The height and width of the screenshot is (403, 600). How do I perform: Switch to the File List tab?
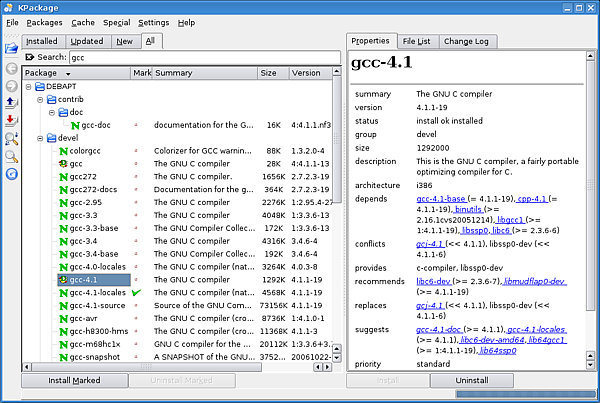point(416,41)
